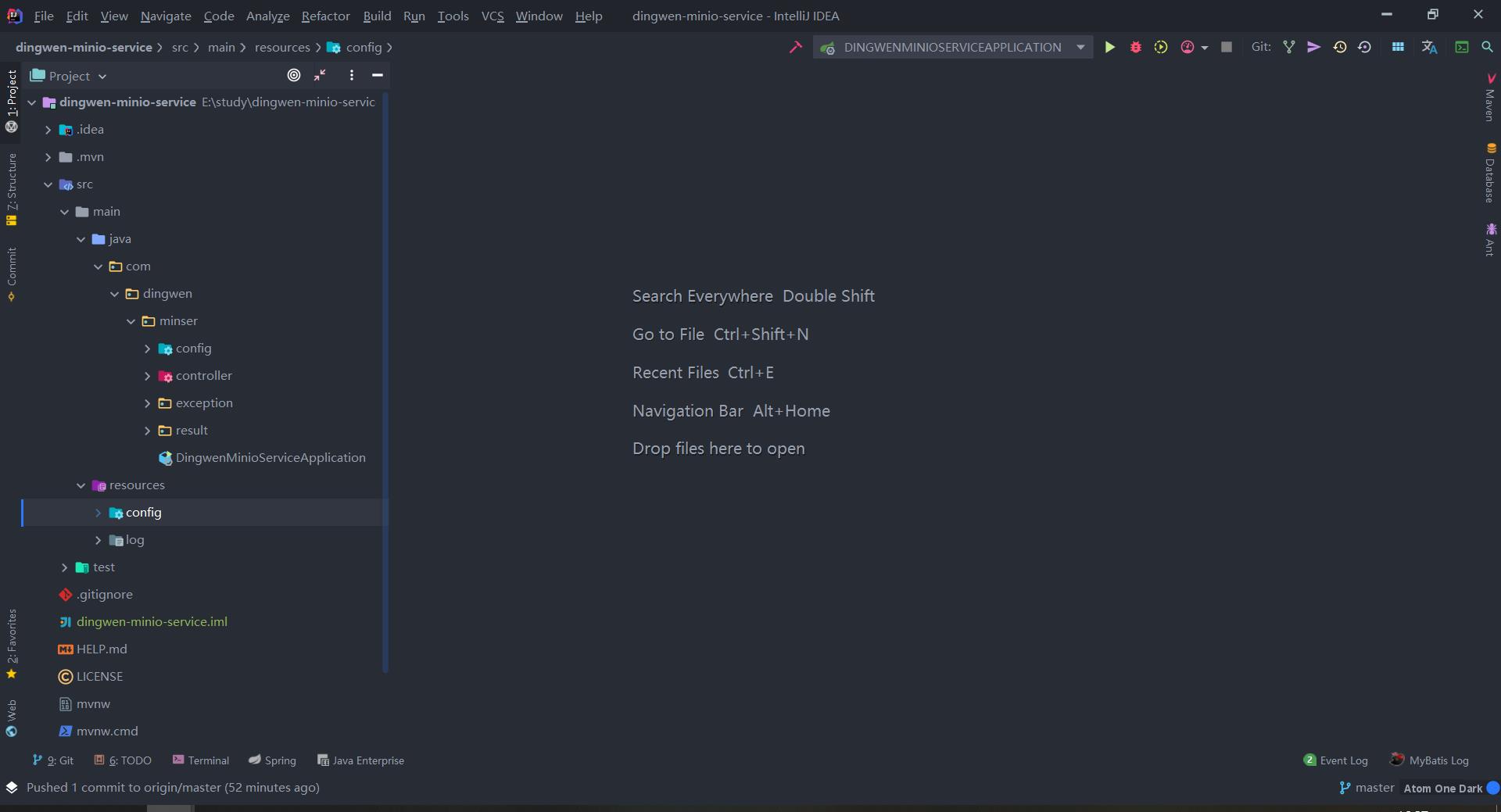Click the Git push arrow icon
Image resolution: width=1501 pixels, height=812 pixels.
[1314, 48]
